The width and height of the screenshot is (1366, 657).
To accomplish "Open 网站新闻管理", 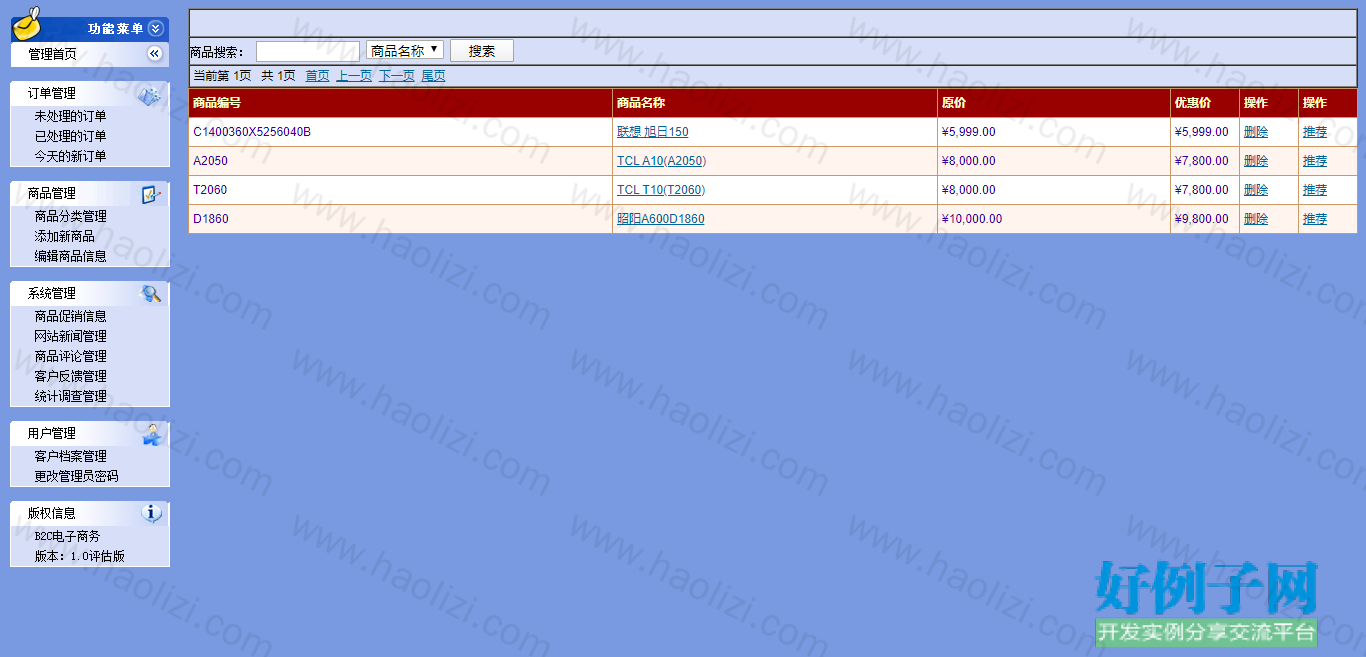I will (70, 336).
